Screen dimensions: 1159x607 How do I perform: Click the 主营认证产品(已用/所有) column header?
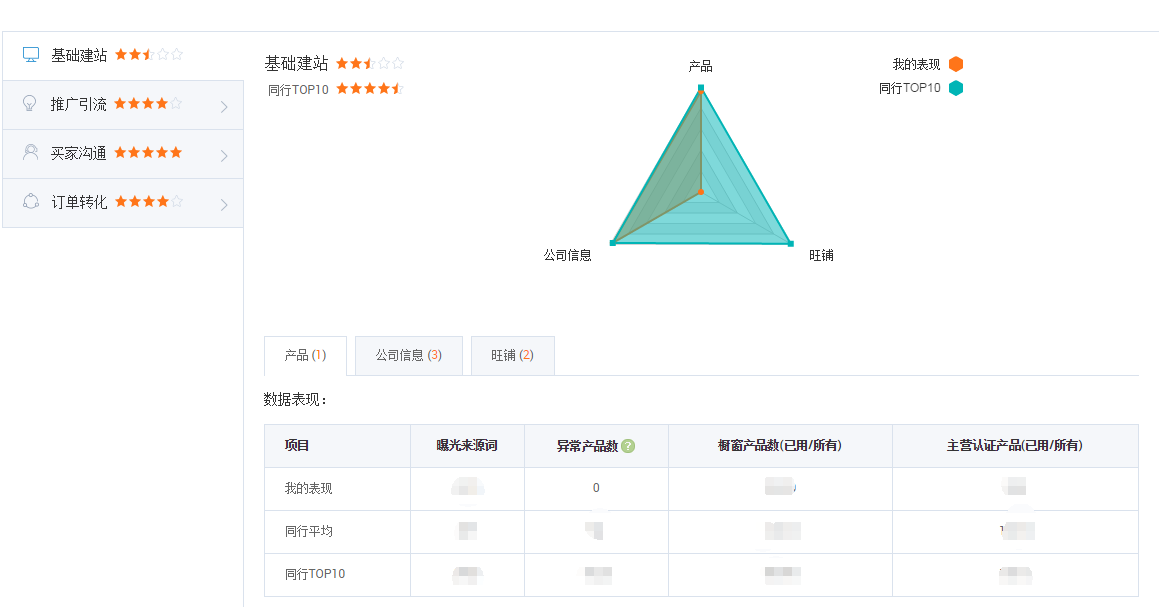(x=1015, y=445)
